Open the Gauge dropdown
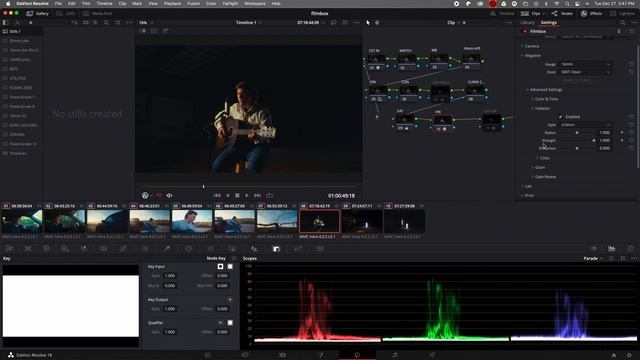Screen dimensions: 640x360 [x=585, y=64]
